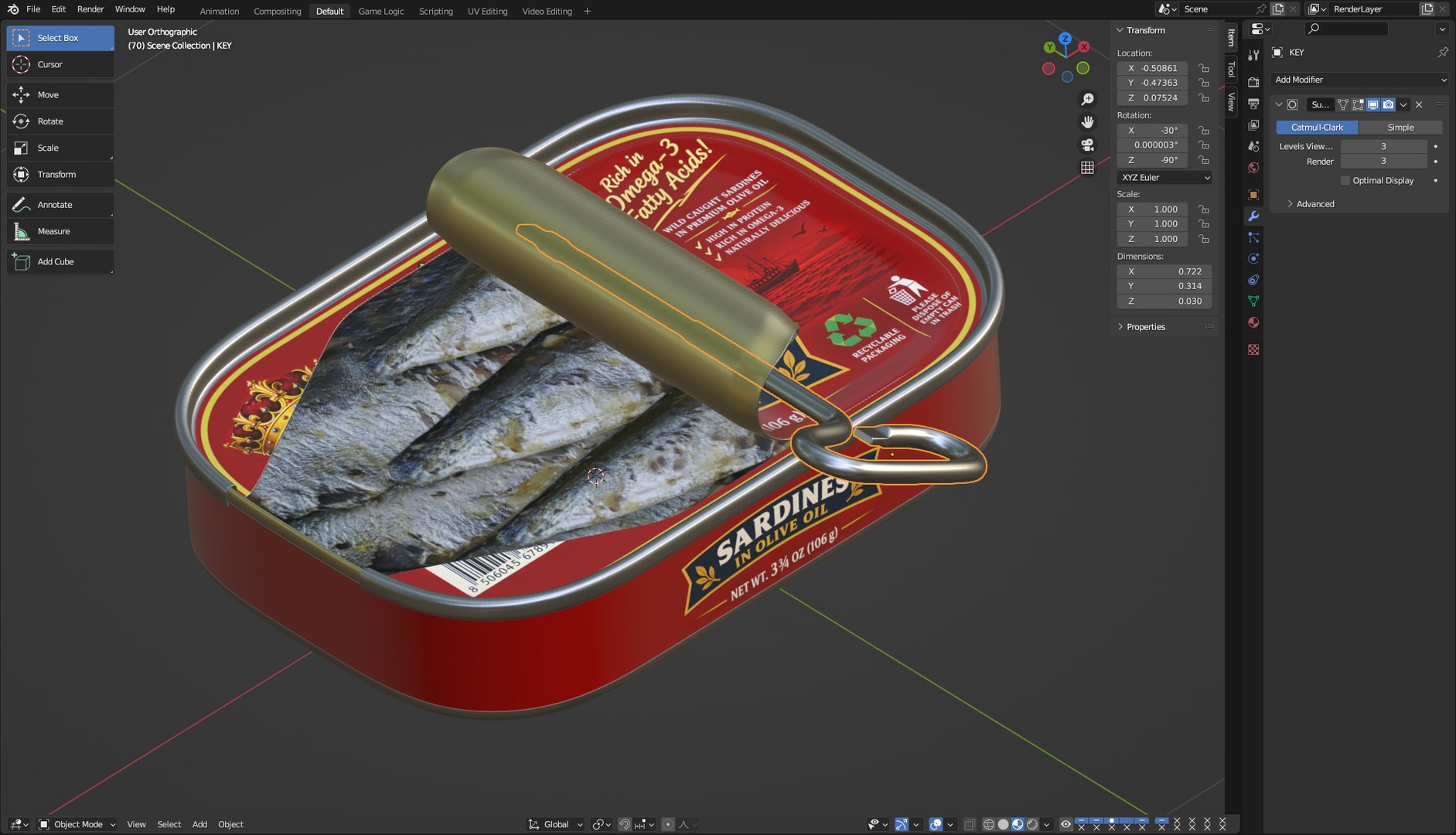Remove the Subdivision modifier with X
The width and height of the screenshot is (1456, 835).
click(x=1419, y=104)
